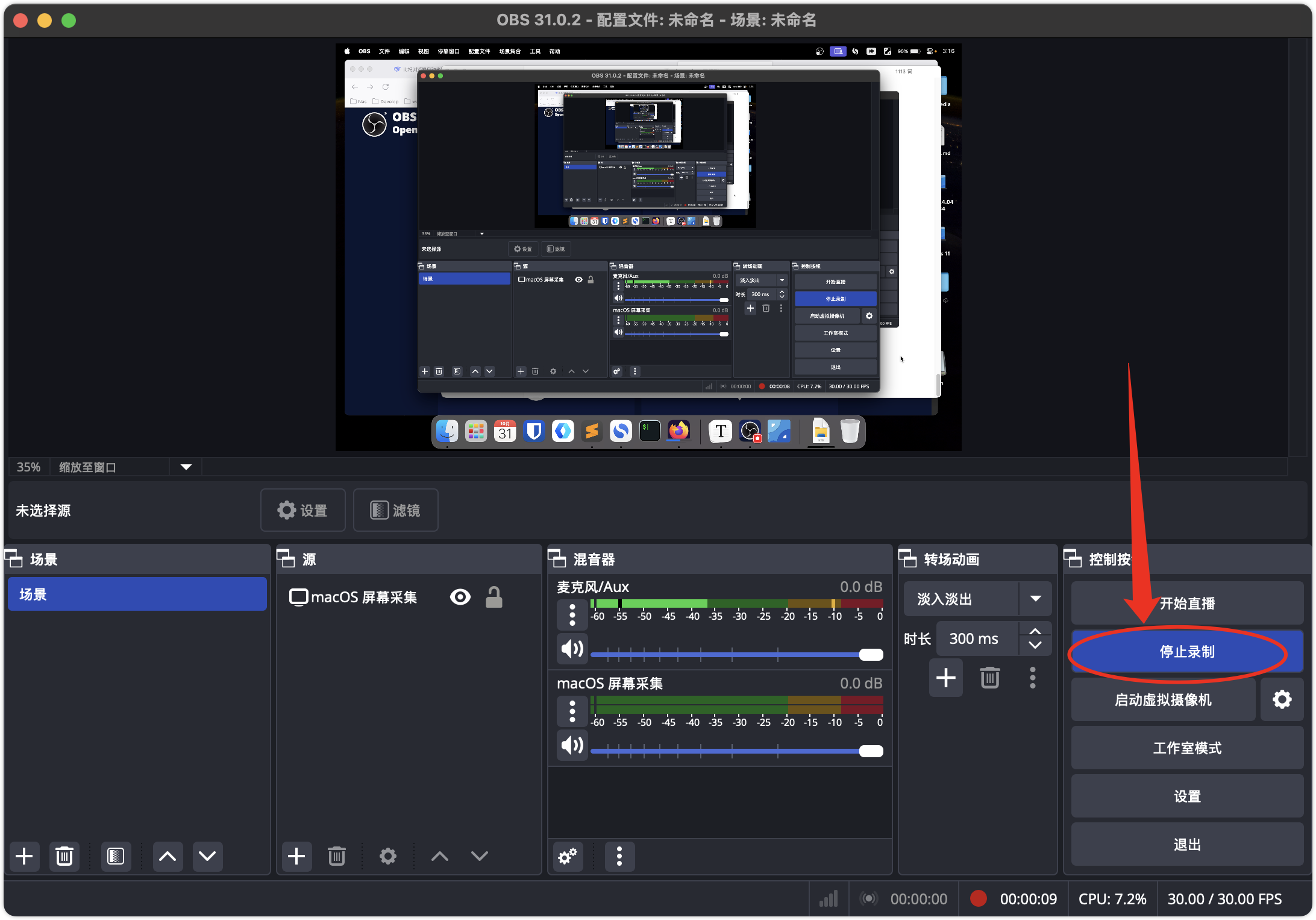1316x920 pixels.
Task: Click 开始直播 to start streaming
Action: pos(1187,603)
